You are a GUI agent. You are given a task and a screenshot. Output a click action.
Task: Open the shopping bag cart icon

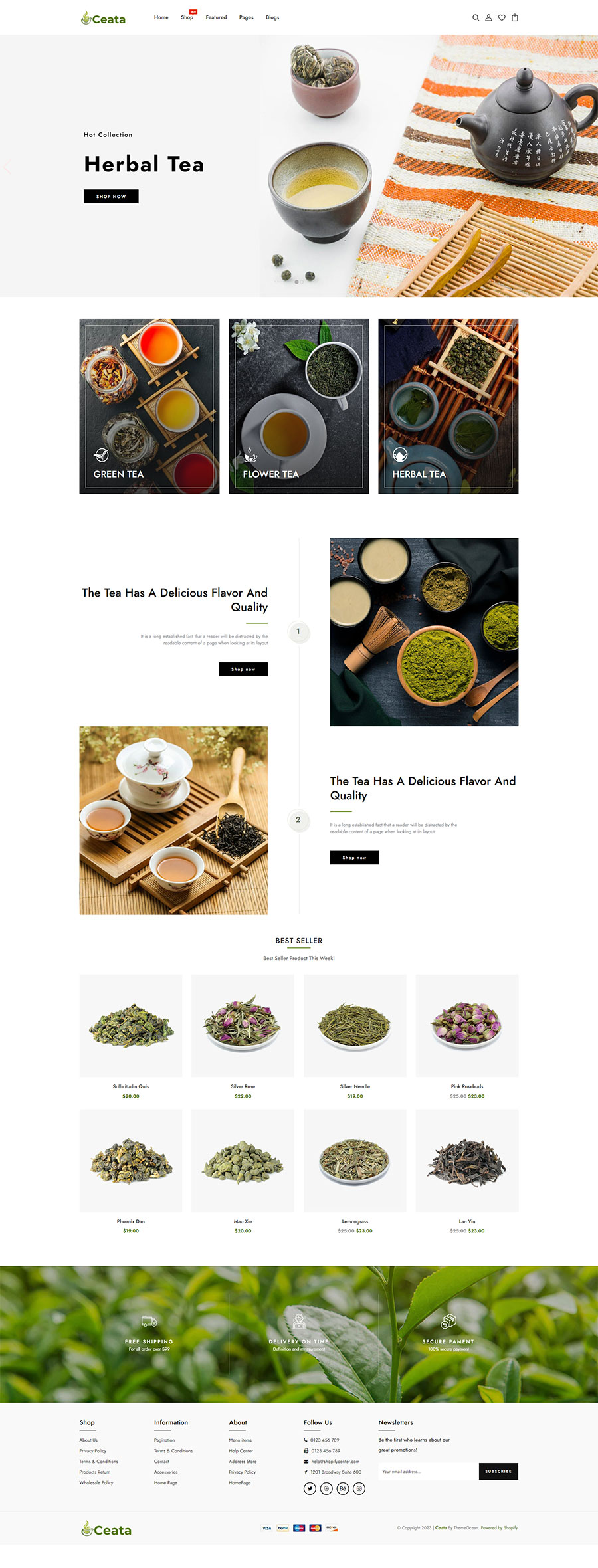point(515,18)
